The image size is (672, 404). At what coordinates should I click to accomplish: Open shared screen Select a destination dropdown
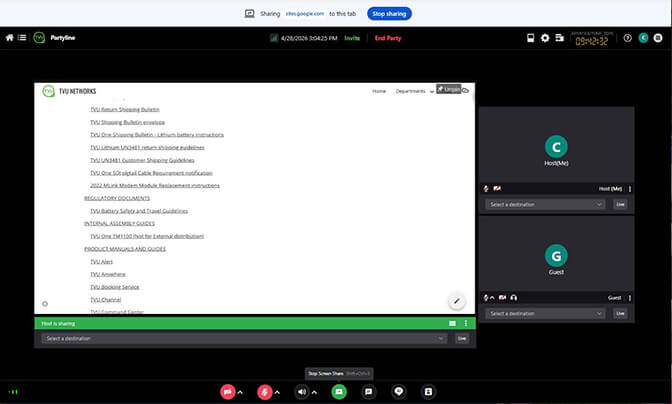coord(244,338)
